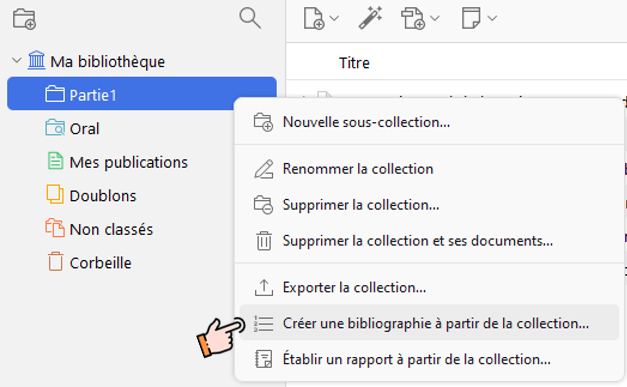The height and width of the screenshot is (387, 627).
Task: Click the new item document icon
Action: pos(314,18)
